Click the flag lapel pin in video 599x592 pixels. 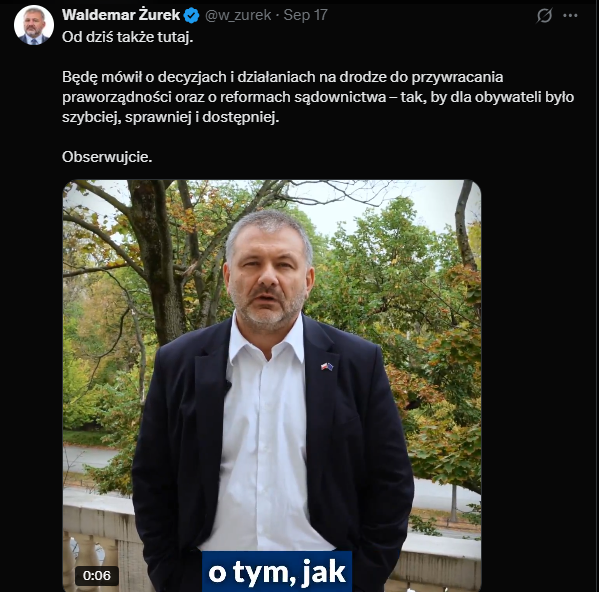[327, 367]
